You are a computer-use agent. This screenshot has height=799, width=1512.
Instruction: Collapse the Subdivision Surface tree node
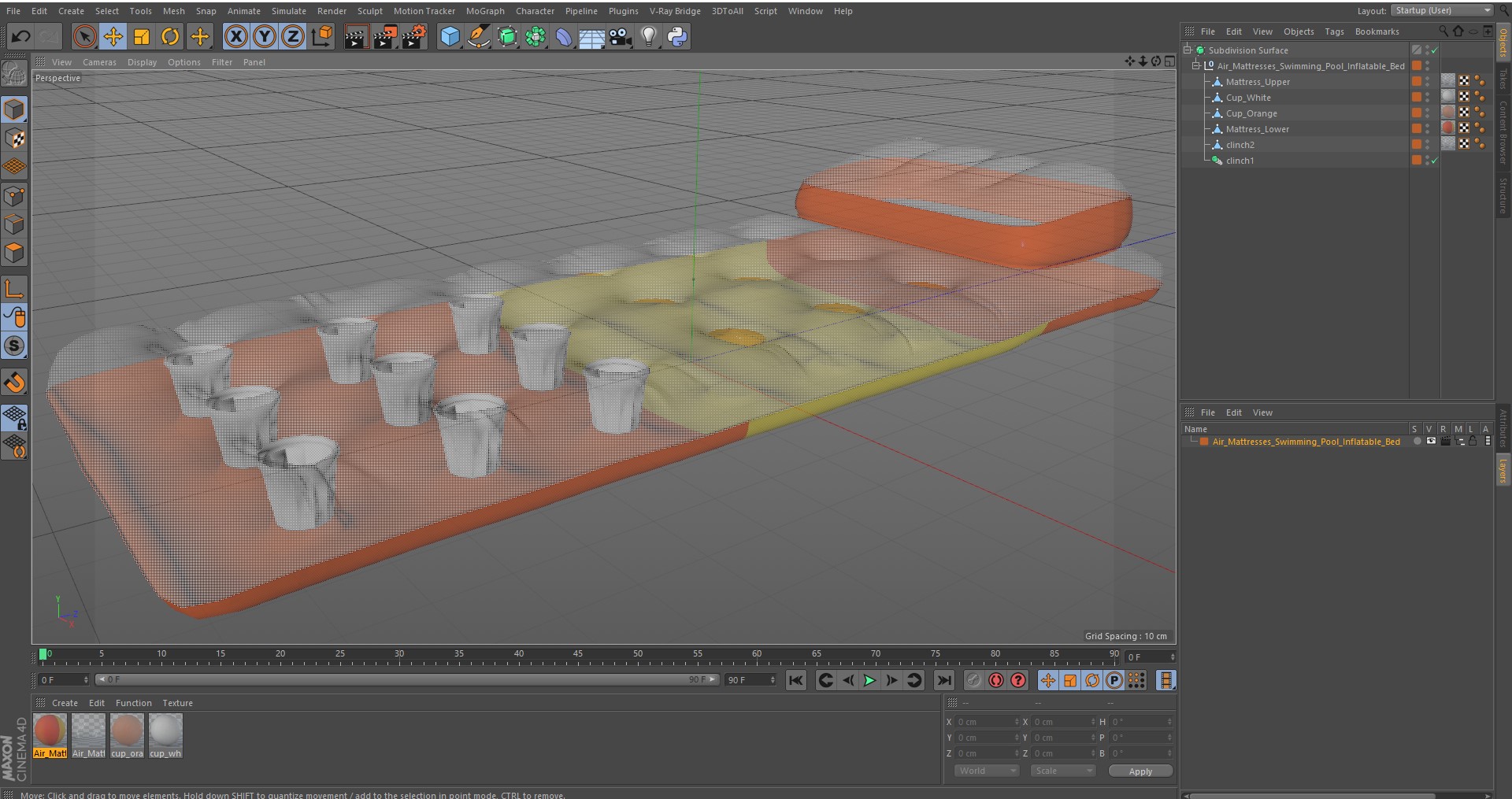tap(1188, 50)
